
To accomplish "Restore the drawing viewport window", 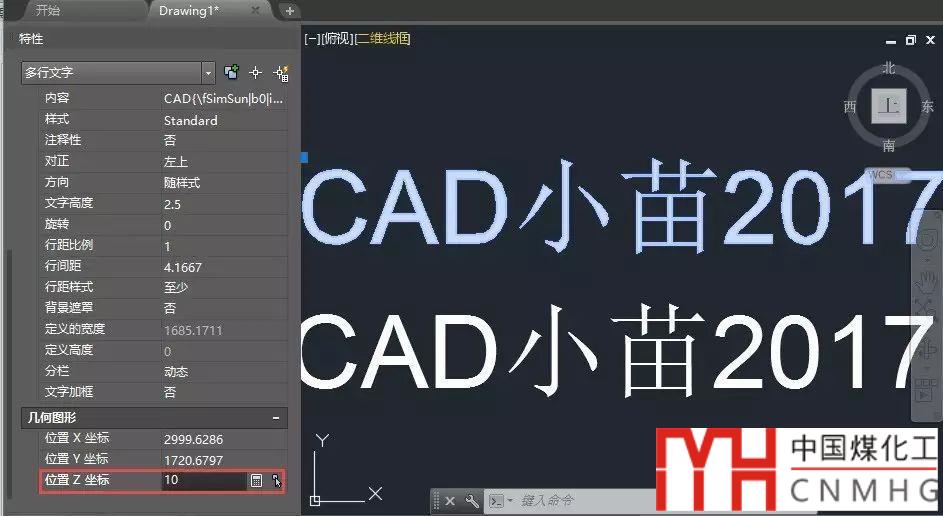I will coord(911,40).
